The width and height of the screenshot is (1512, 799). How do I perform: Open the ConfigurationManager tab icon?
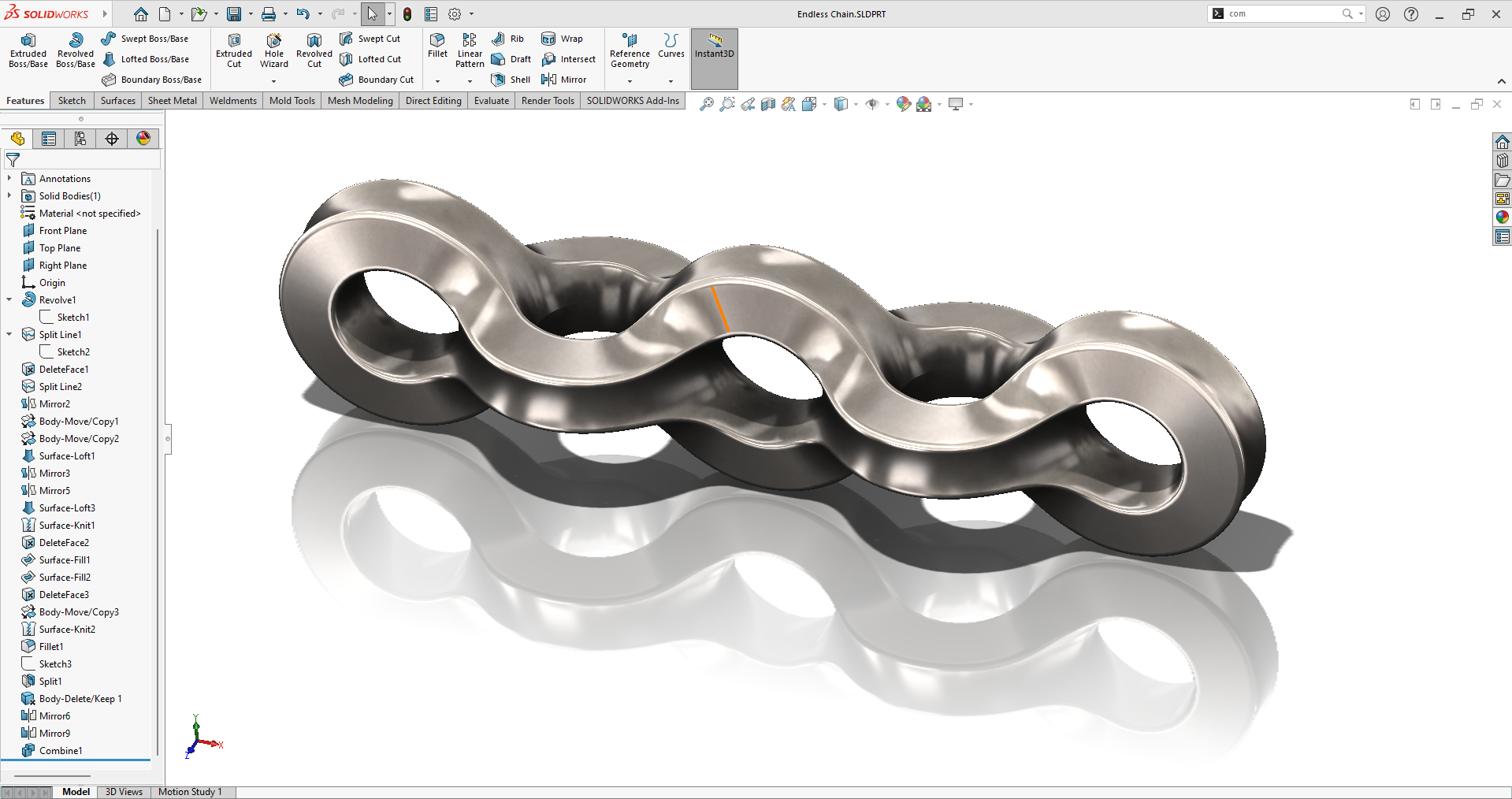tap(80, 139)
